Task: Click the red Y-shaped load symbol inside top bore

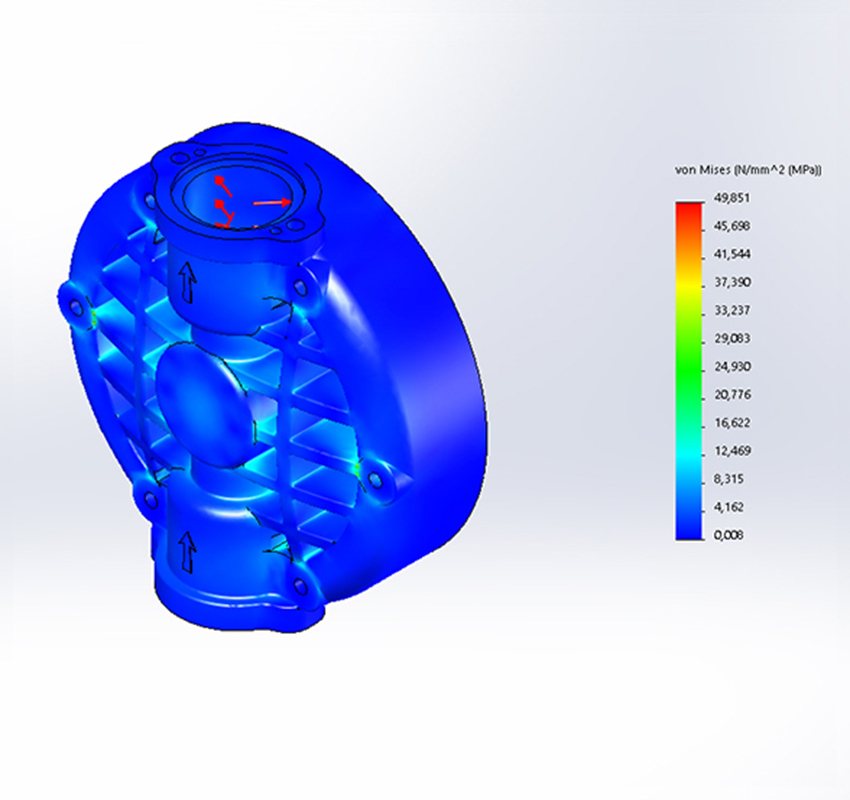Action: (222, 212)
